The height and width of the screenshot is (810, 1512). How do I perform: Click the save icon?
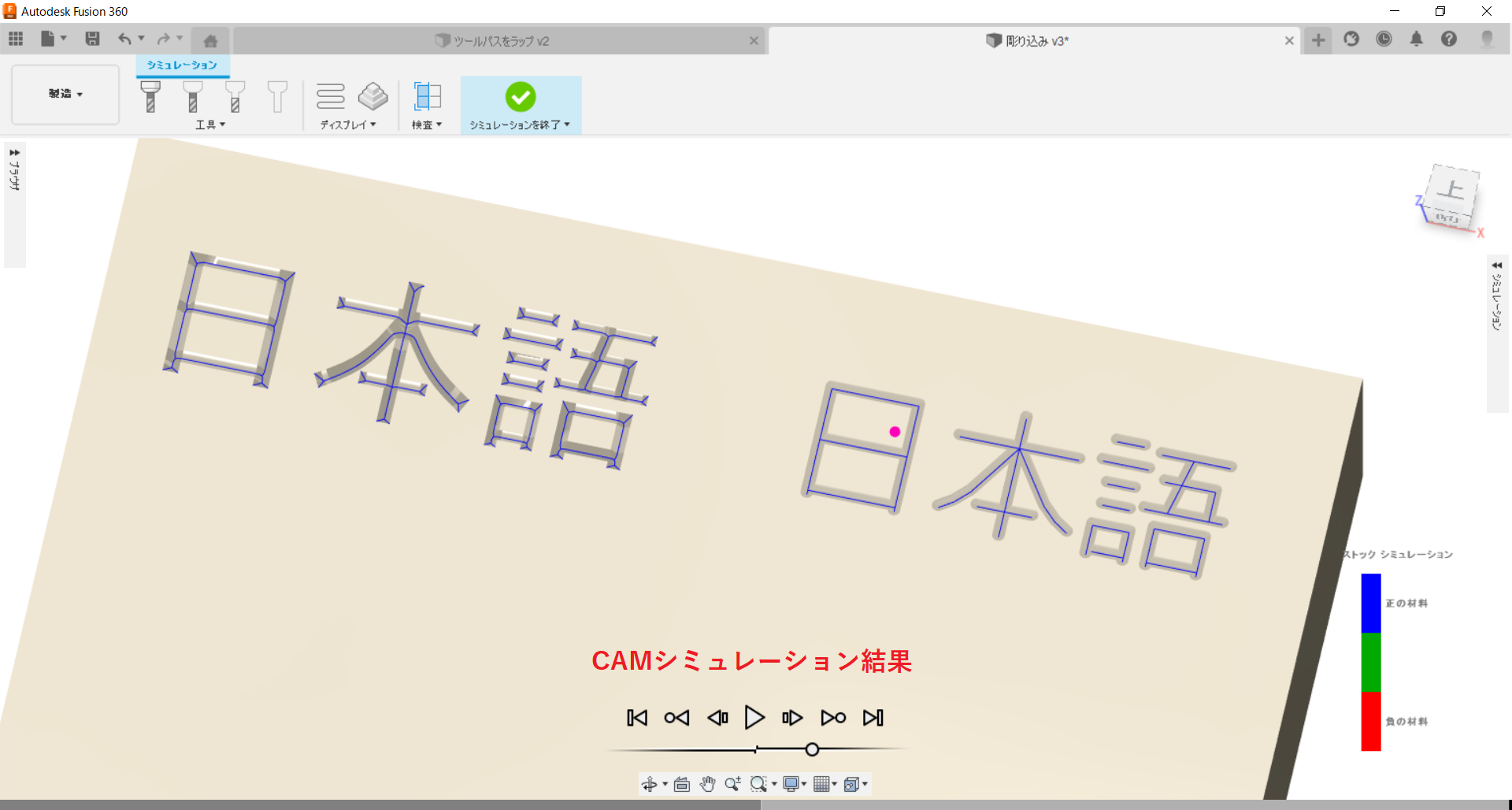pyautogui.click(x=92, y=39)
